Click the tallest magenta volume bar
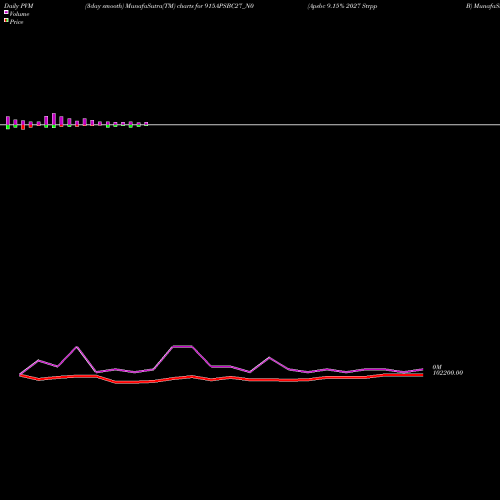The image size is (500, 500). 54,120
